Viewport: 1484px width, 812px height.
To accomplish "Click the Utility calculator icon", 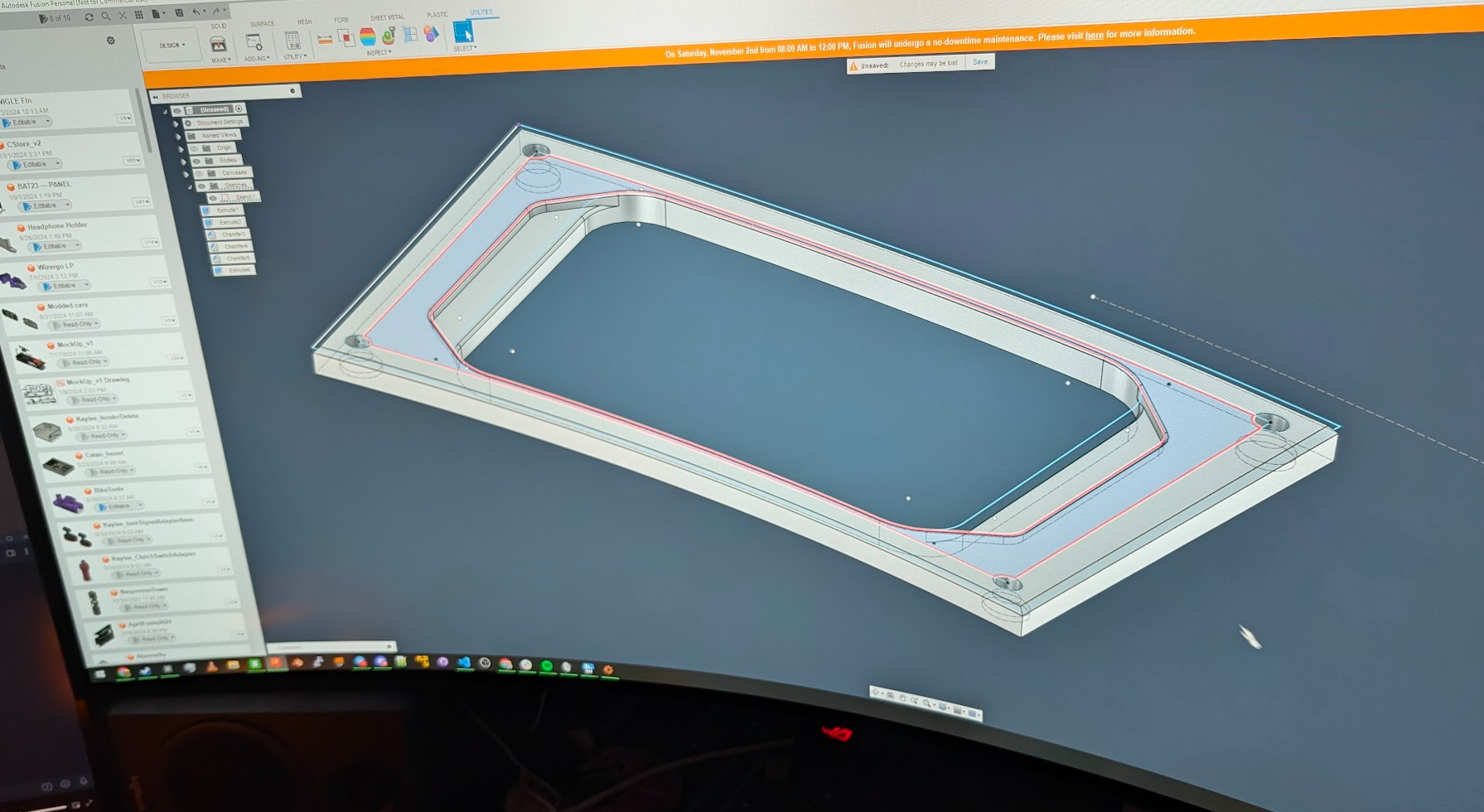I will [292, 41].
